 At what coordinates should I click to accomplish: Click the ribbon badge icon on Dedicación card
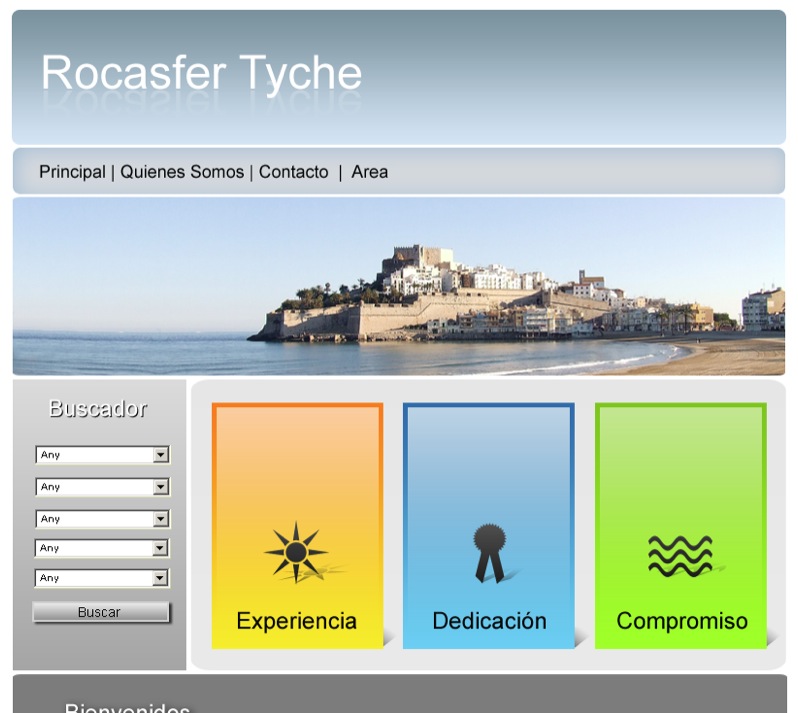pyautogui.click(x=489, y=552)
